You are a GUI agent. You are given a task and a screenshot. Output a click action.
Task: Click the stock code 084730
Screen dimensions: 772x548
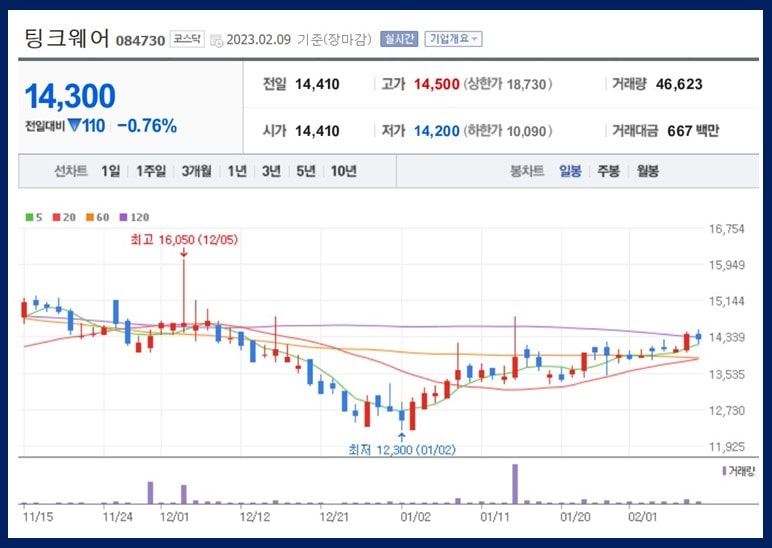(140, 40)
